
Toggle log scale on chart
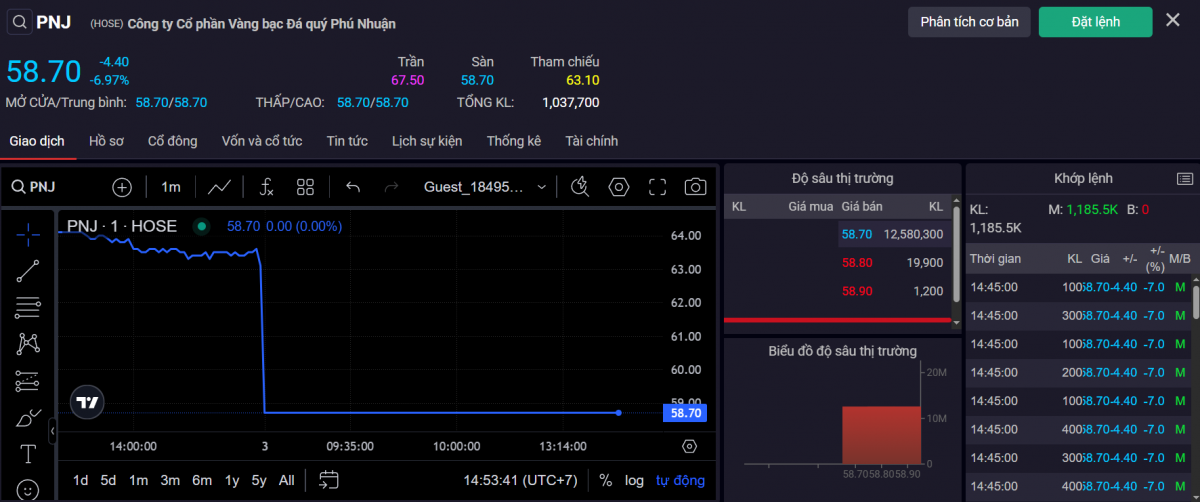coord(634,480)
